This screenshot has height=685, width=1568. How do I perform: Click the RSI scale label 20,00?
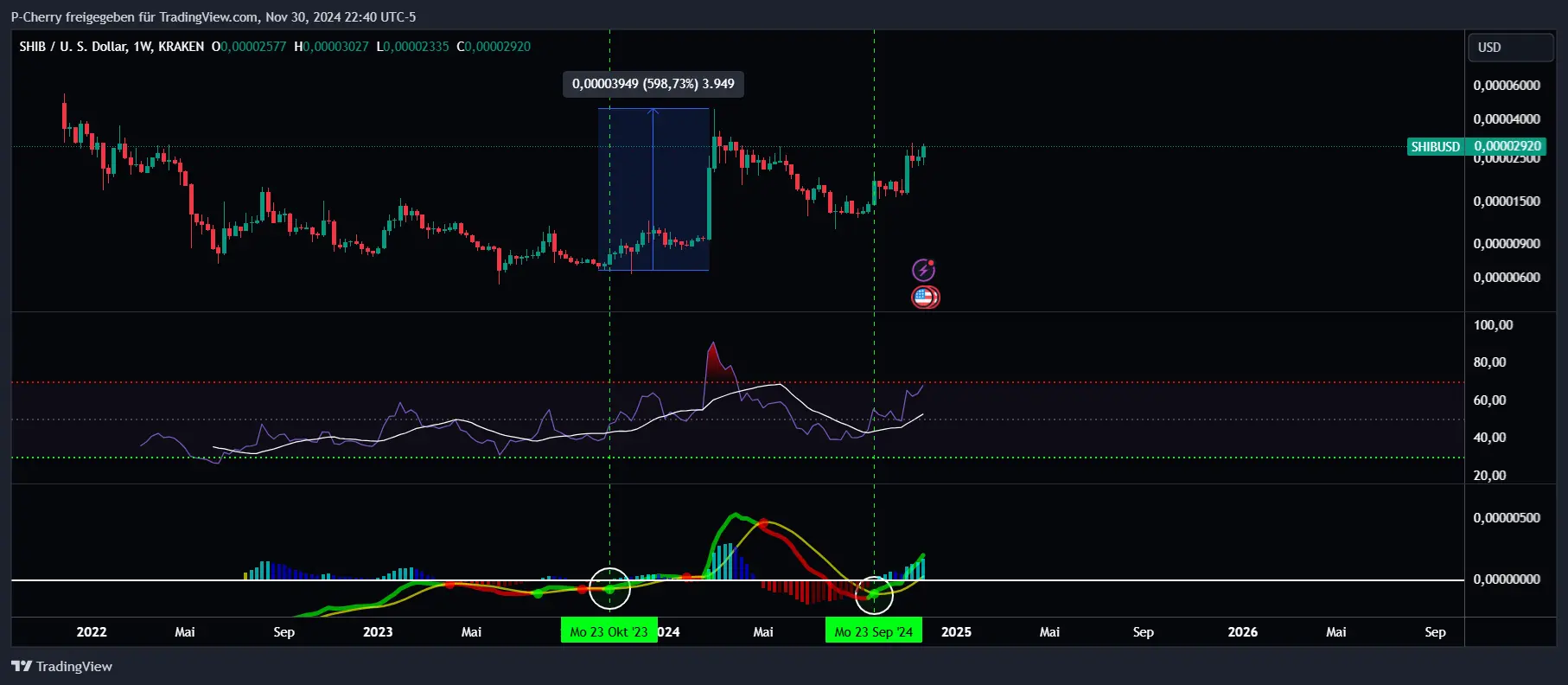1490,476
